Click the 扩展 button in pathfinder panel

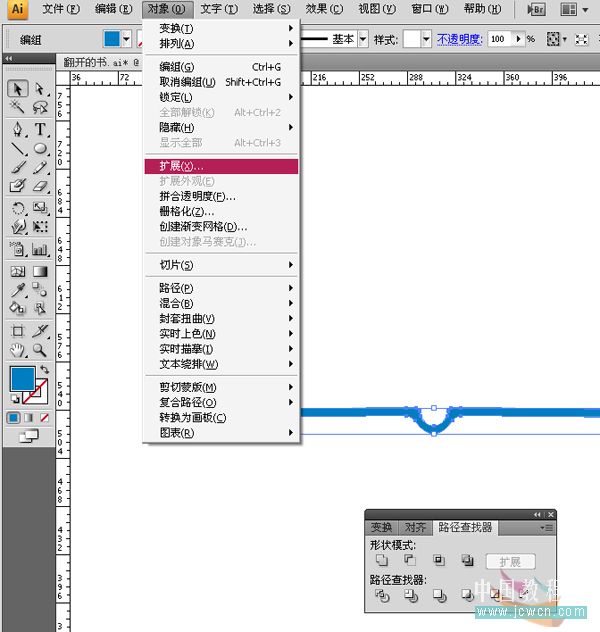511,561
